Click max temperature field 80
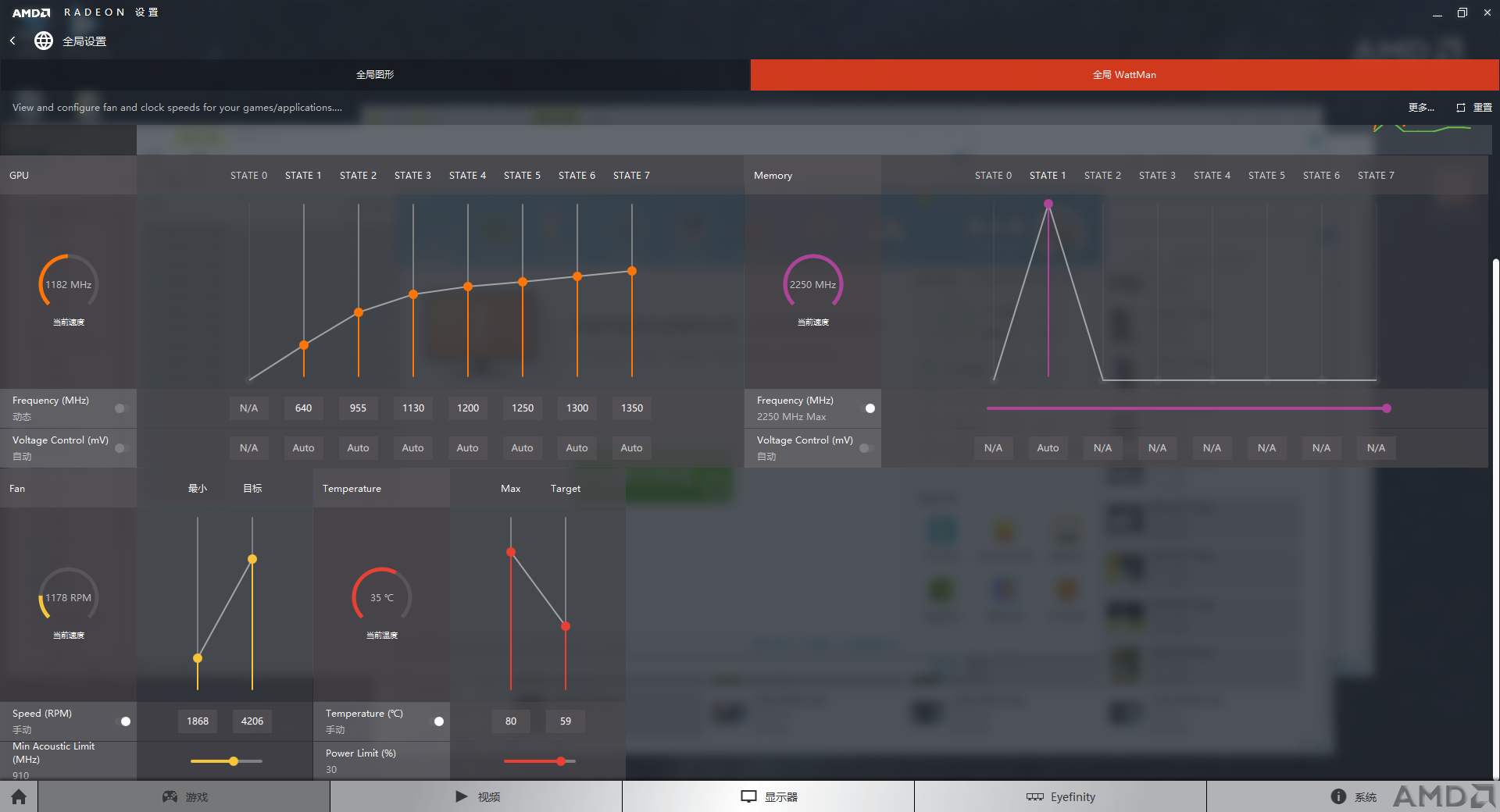Viewport: 1500px width, 812px height. click(x=511, y=721)
